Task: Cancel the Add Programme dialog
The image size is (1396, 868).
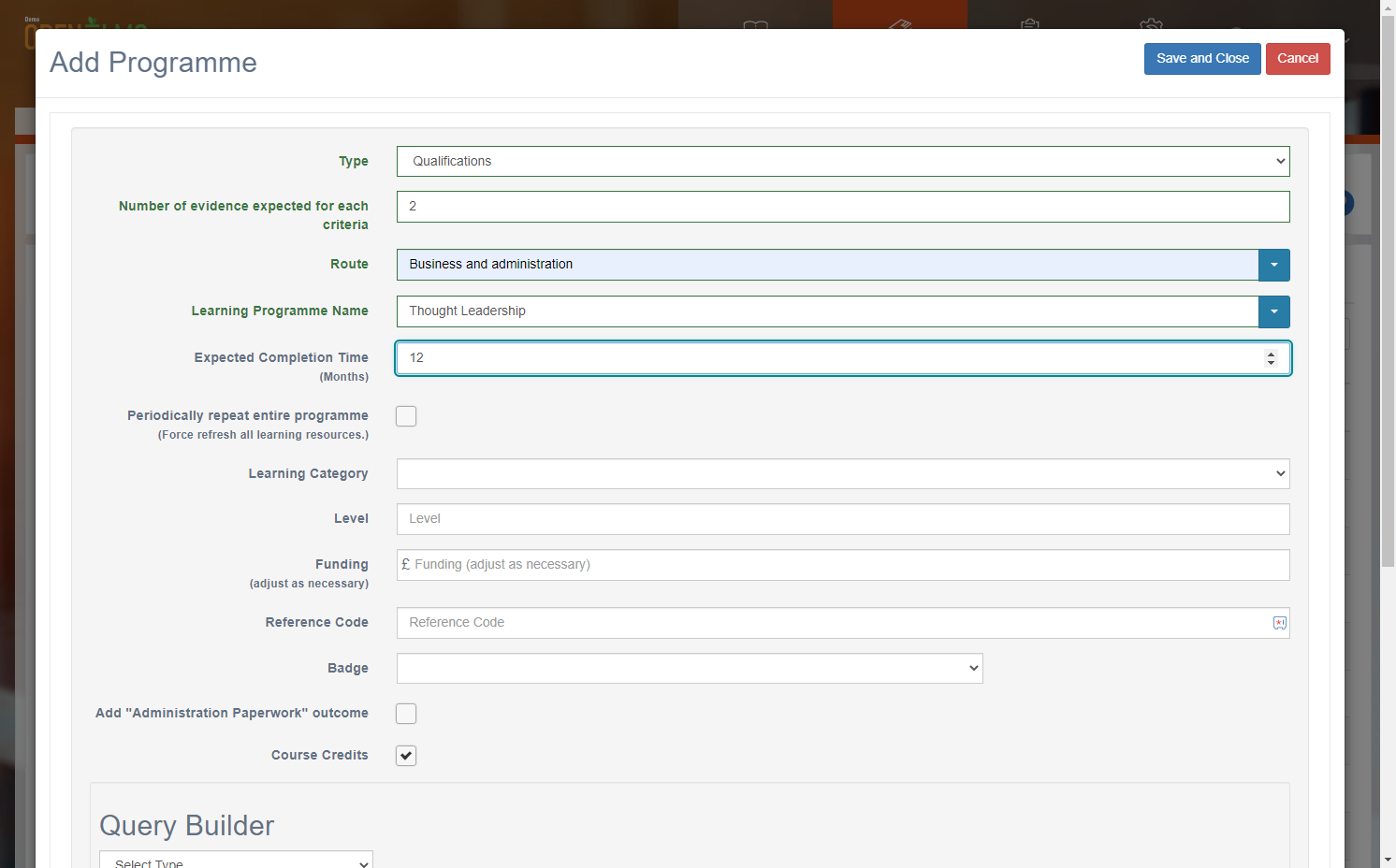Action: (x=1298, y=59)
